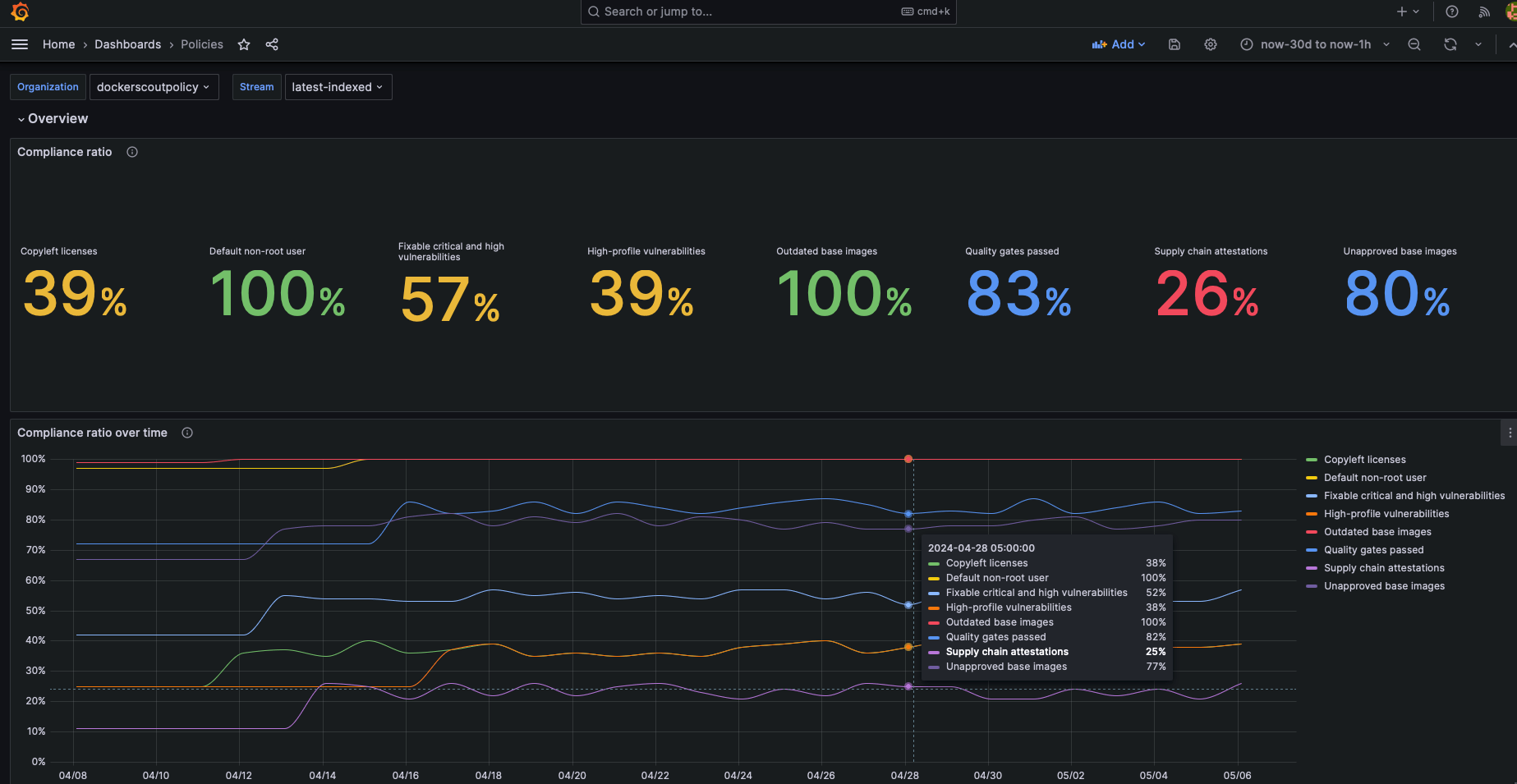Share the dashboard via the share icon

click(272, 44)
